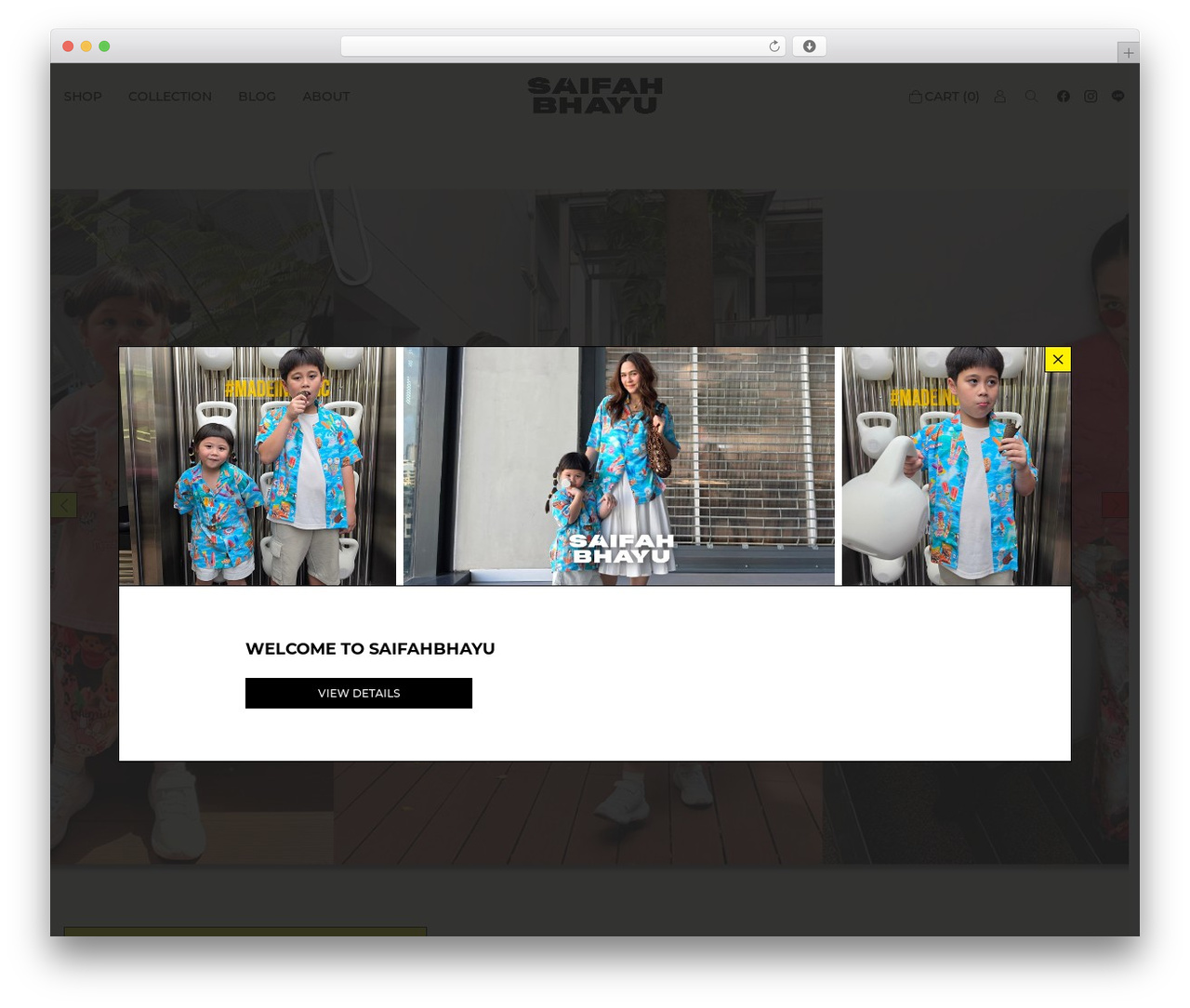This screenshot has width=1190, height=1008.
Task: Open the SHOP menu
Action: (x=83, y=96)
